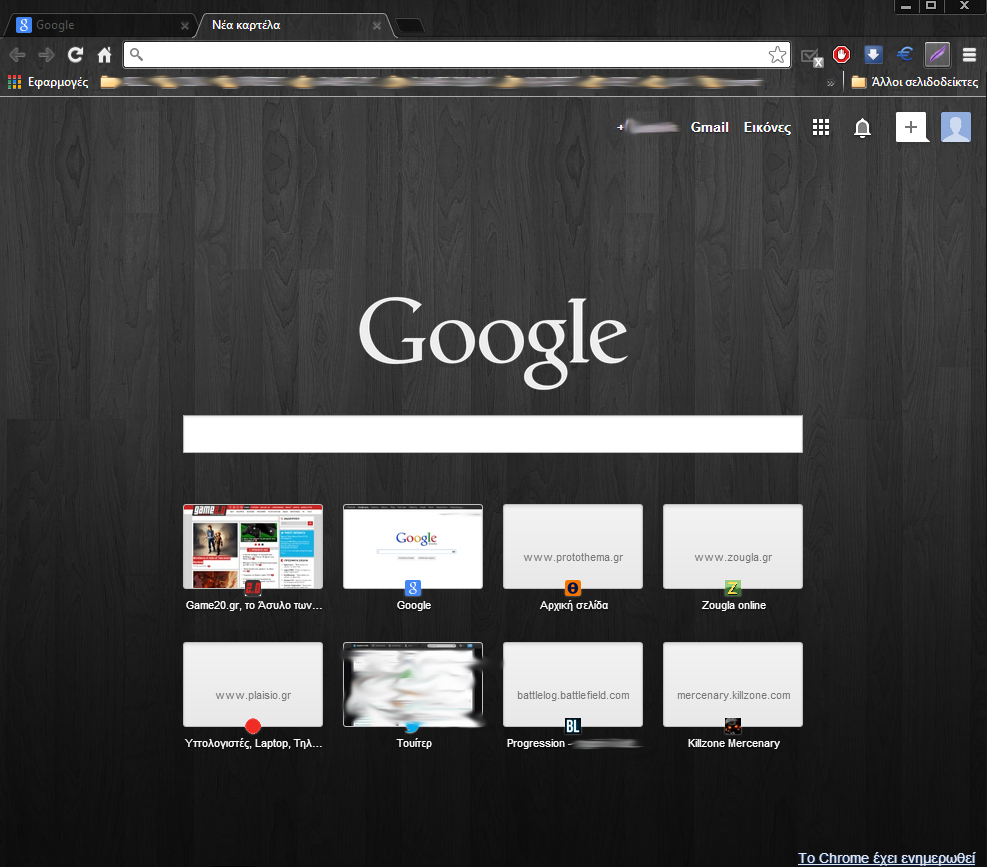
Task: Open the account profile avatar
Action: coord(956,127)
